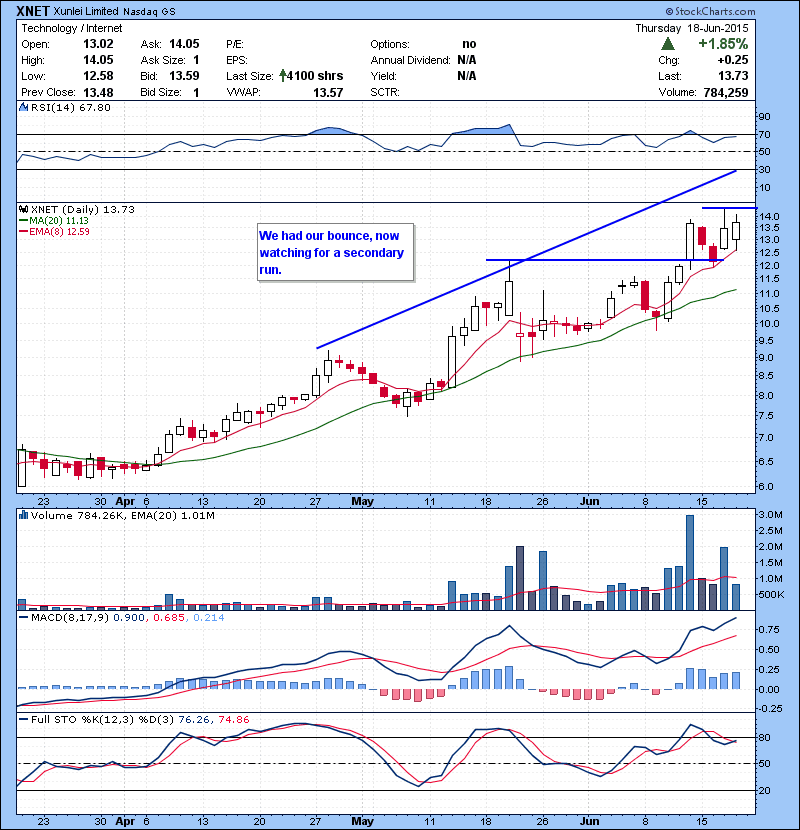Click the Technology / Internet sector label
This screenshot has width=800, height=830.
click(71, 28)
